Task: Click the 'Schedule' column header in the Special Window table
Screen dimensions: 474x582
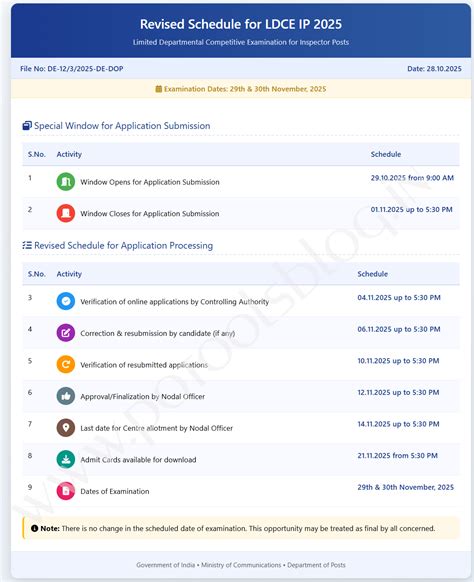Action: (x=386, y=154)
